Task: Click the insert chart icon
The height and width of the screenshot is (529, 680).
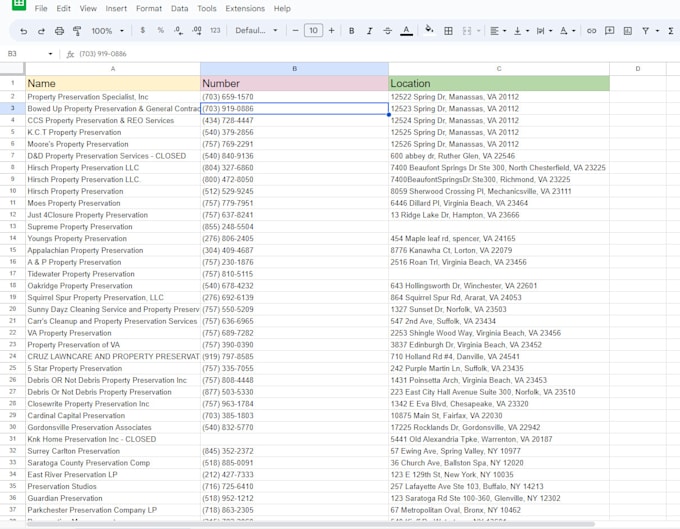Action: pos(626,31)
